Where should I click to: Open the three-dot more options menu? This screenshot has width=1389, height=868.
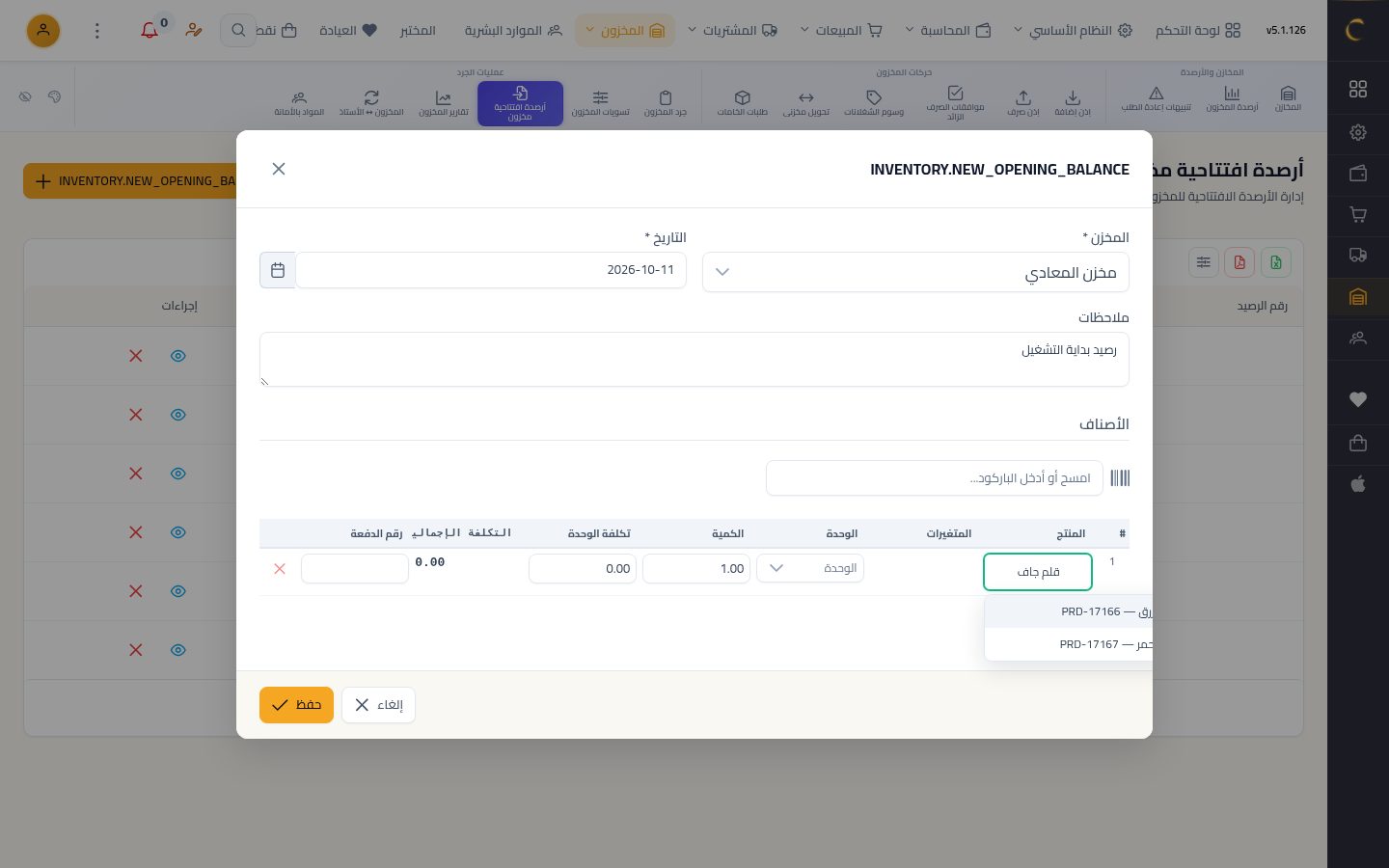[96, 31]
